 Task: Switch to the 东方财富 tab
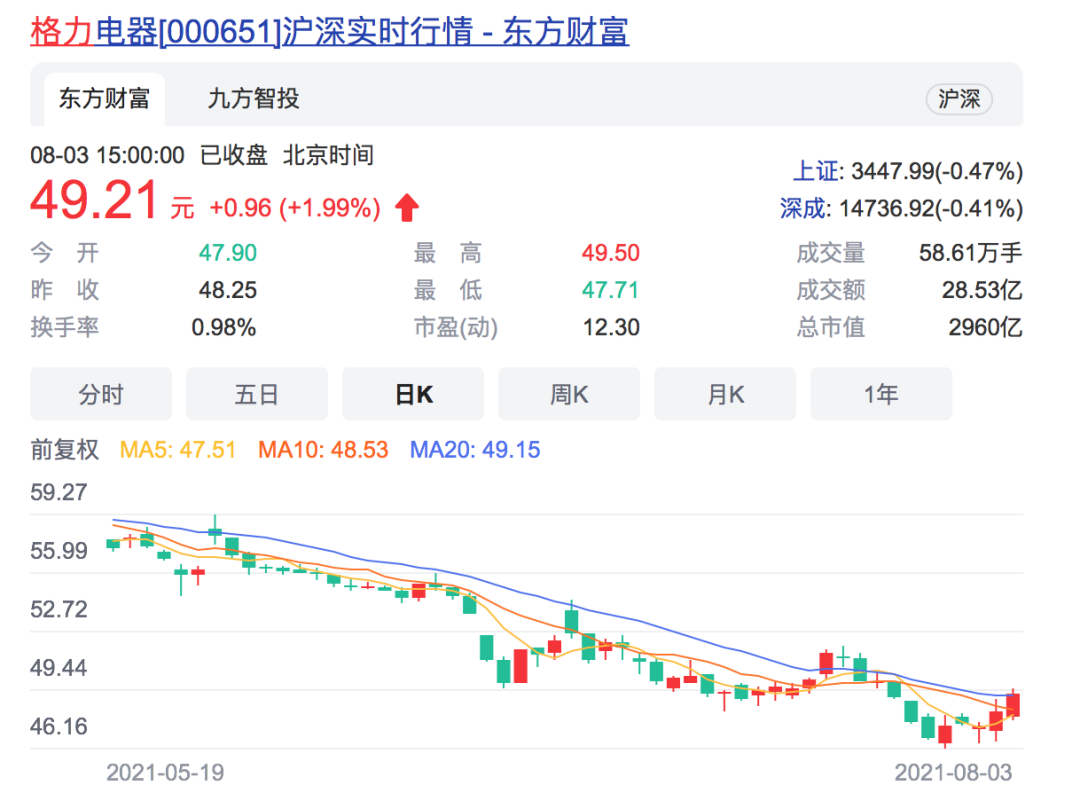[104, 99]
